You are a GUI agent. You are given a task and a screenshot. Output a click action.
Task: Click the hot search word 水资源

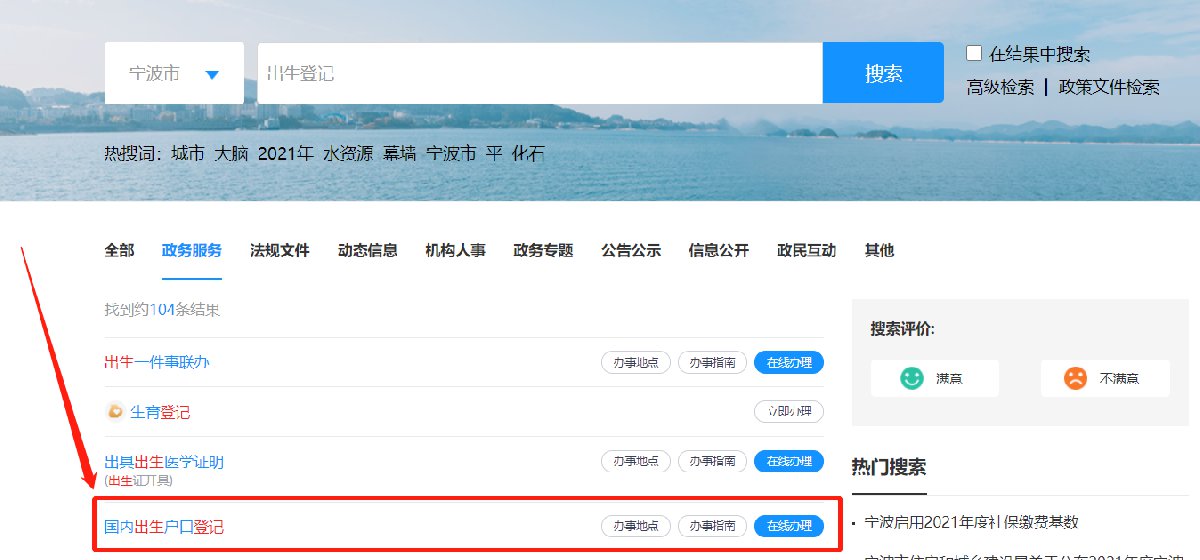coord(348,154)
